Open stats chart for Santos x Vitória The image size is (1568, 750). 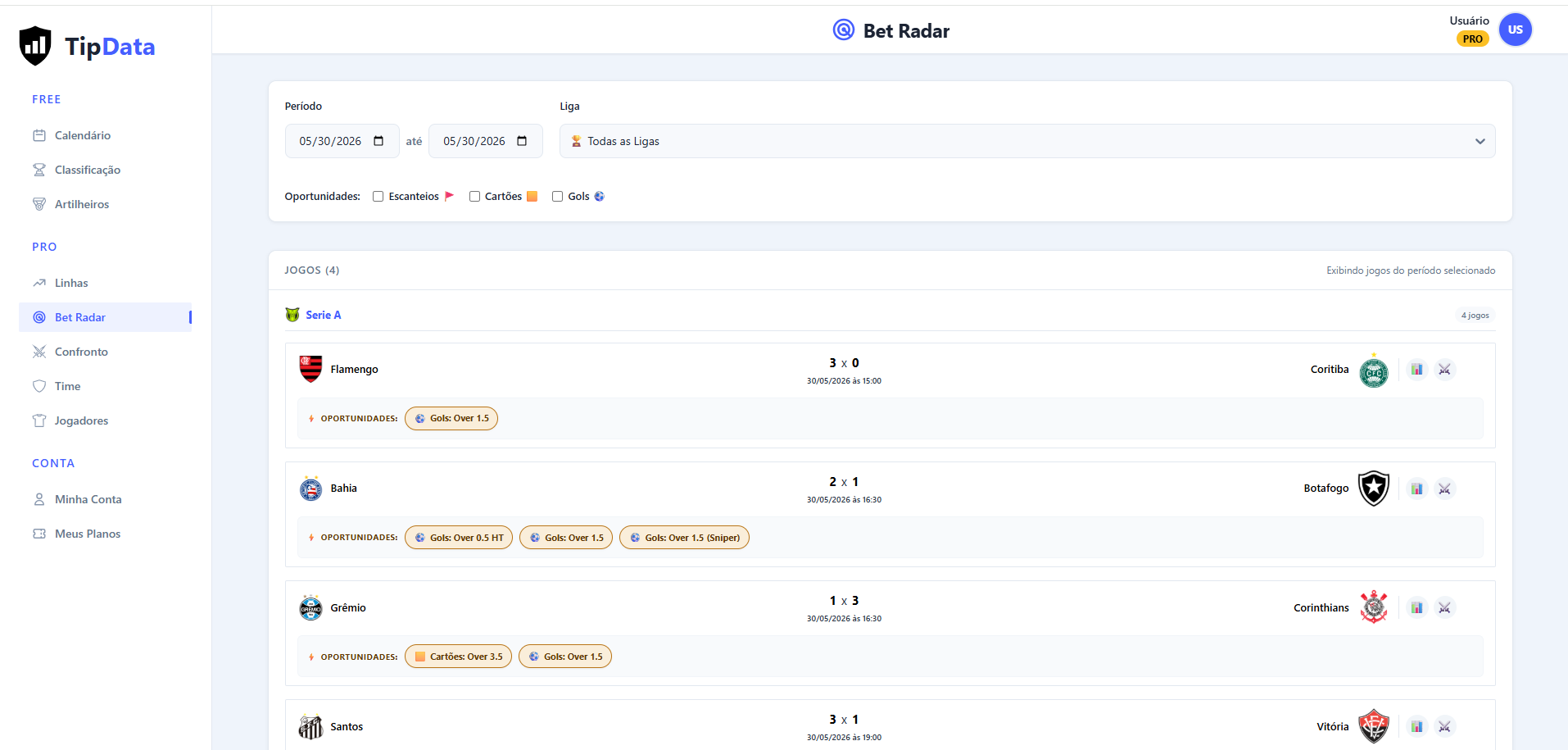coord(1416,726)
